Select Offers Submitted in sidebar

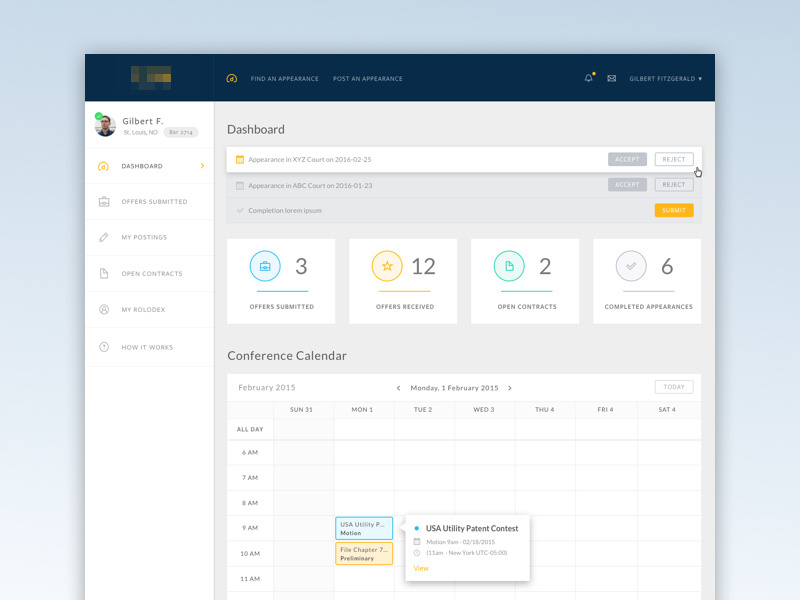(149, 202)
